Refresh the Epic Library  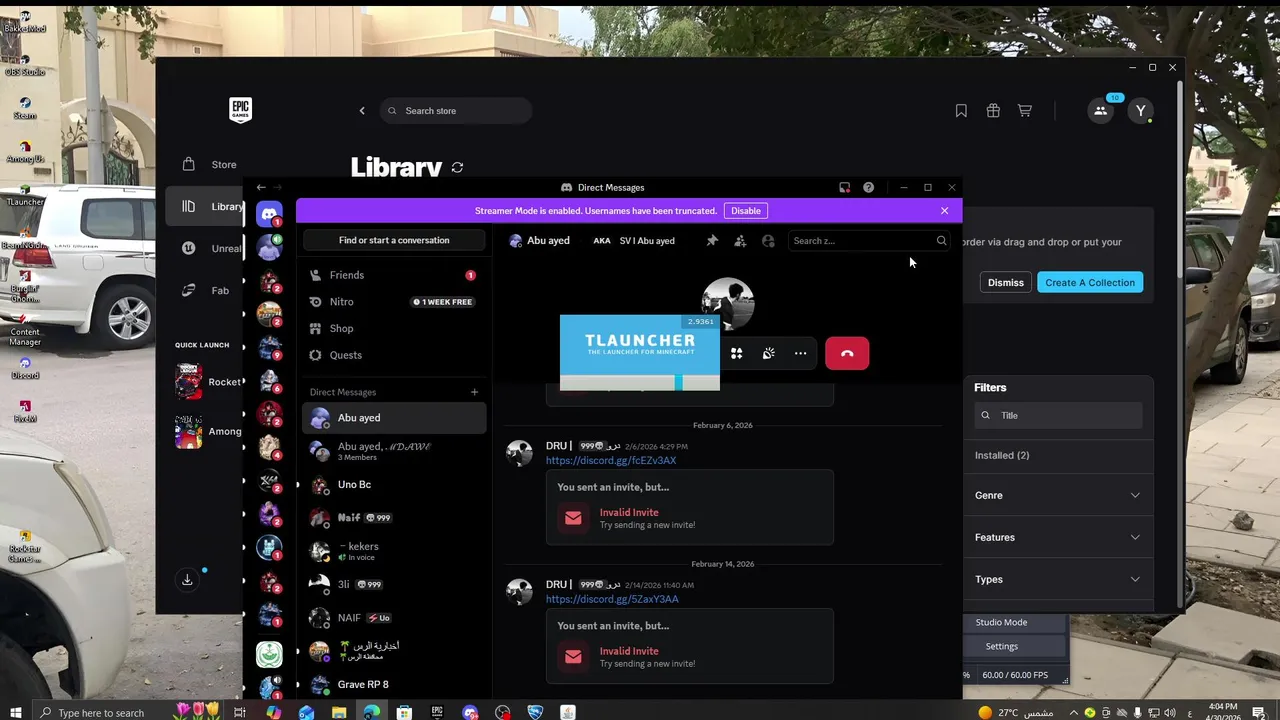point(457,168)
